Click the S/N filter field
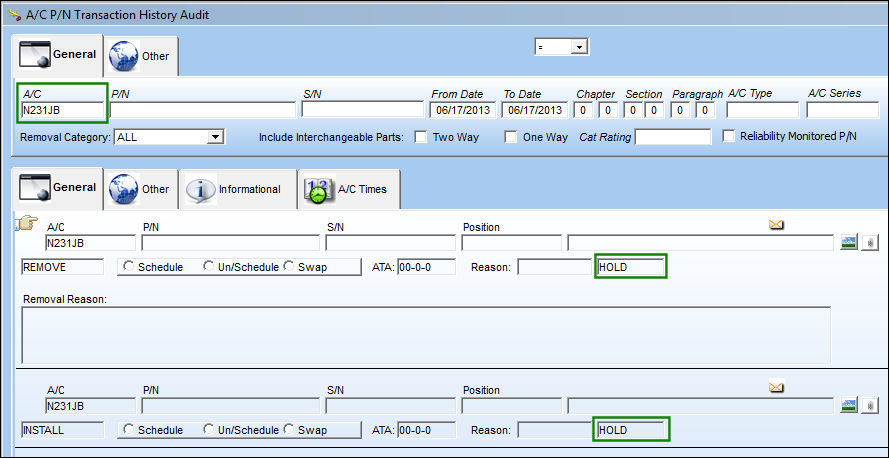 363,110
